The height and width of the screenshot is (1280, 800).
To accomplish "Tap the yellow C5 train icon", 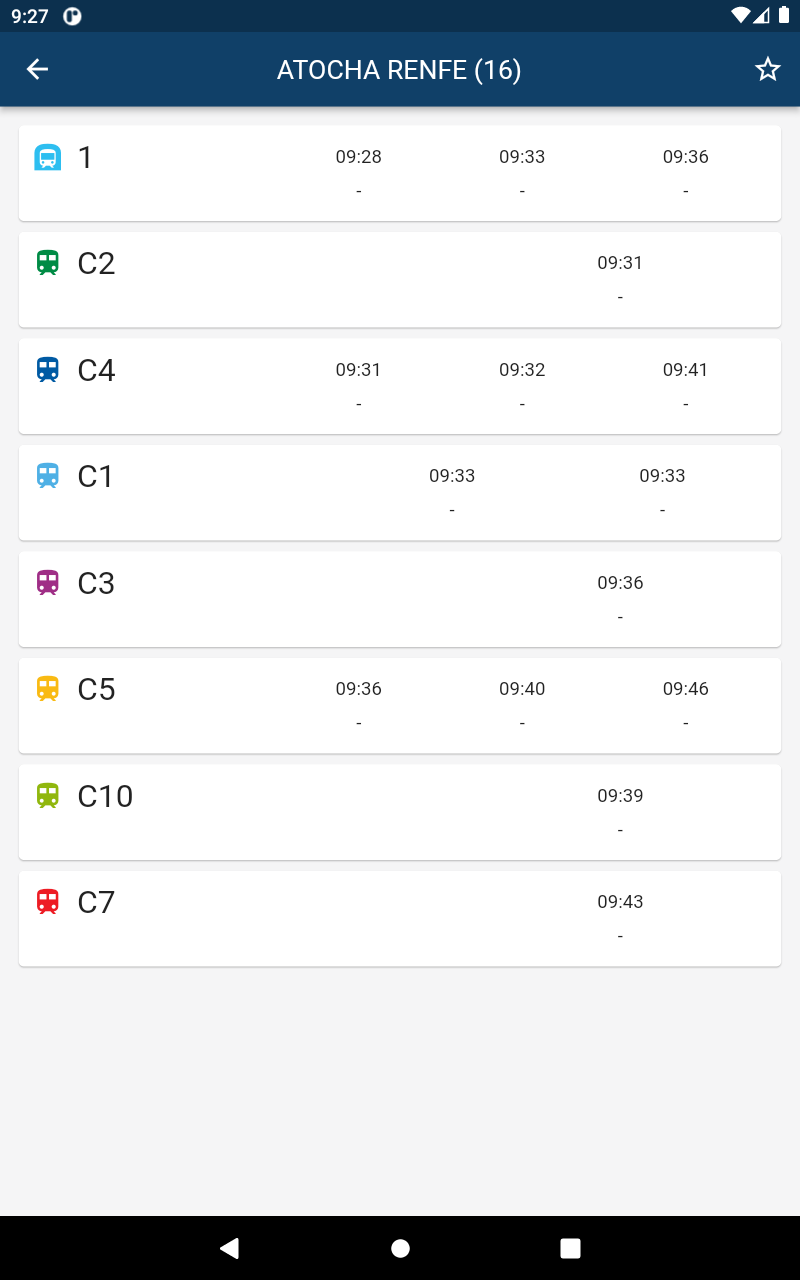I will [48, 689].
